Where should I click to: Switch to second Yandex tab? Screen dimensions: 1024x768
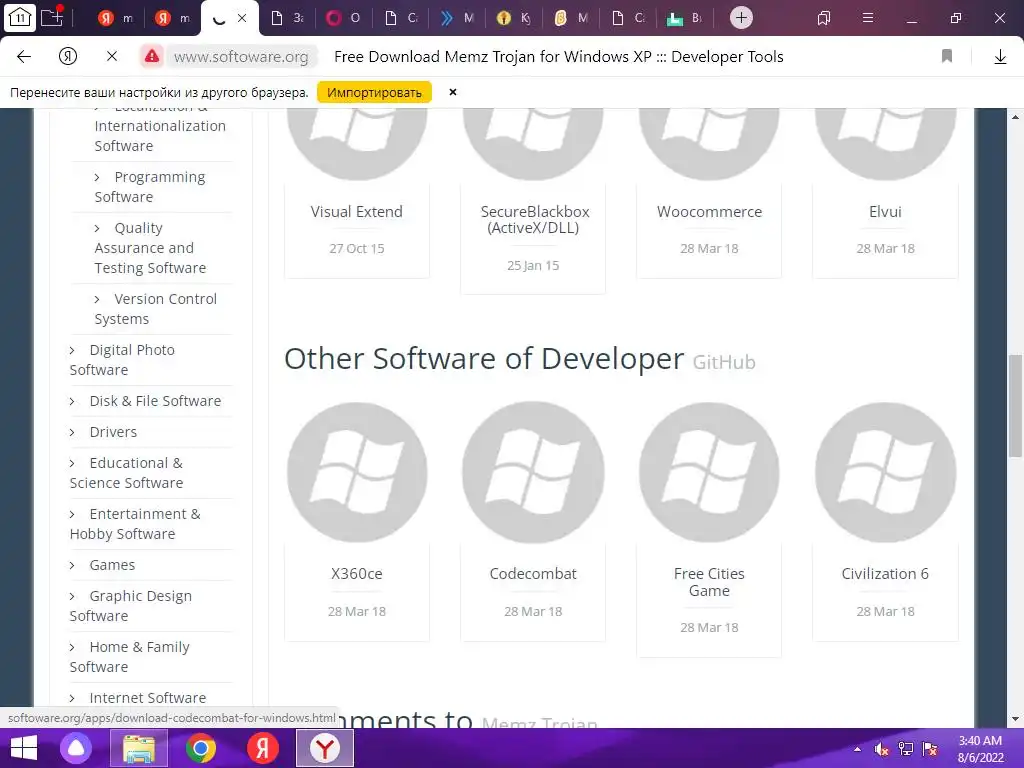coord(172,18)
